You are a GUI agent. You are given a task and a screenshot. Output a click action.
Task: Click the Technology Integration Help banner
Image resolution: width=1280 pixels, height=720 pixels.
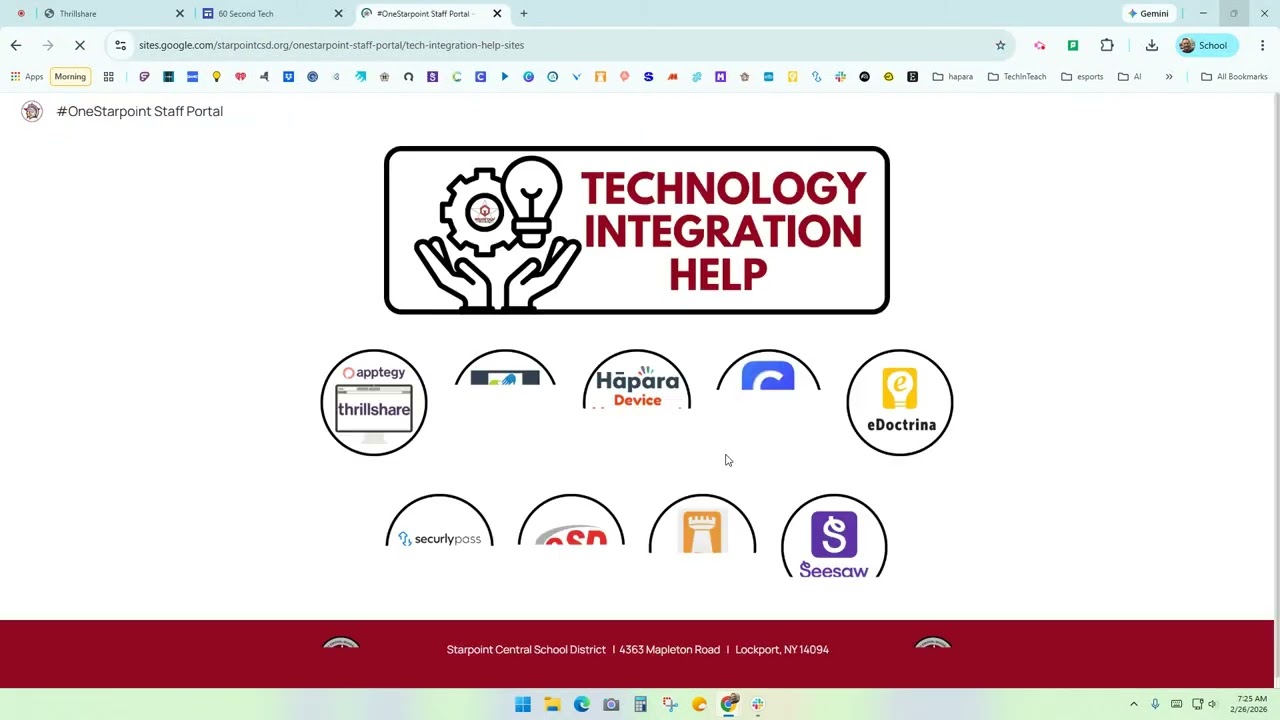point(637,231)
